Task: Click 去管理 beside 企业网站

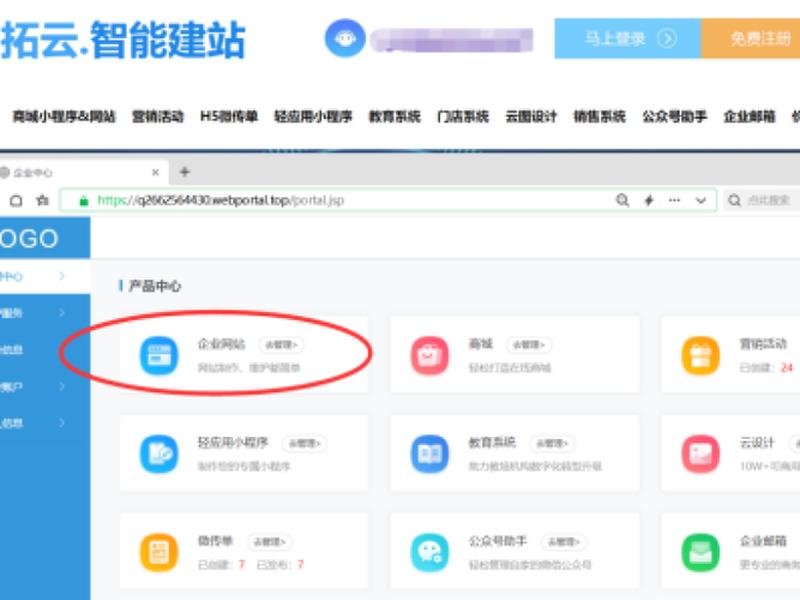Action: [281, 345]
